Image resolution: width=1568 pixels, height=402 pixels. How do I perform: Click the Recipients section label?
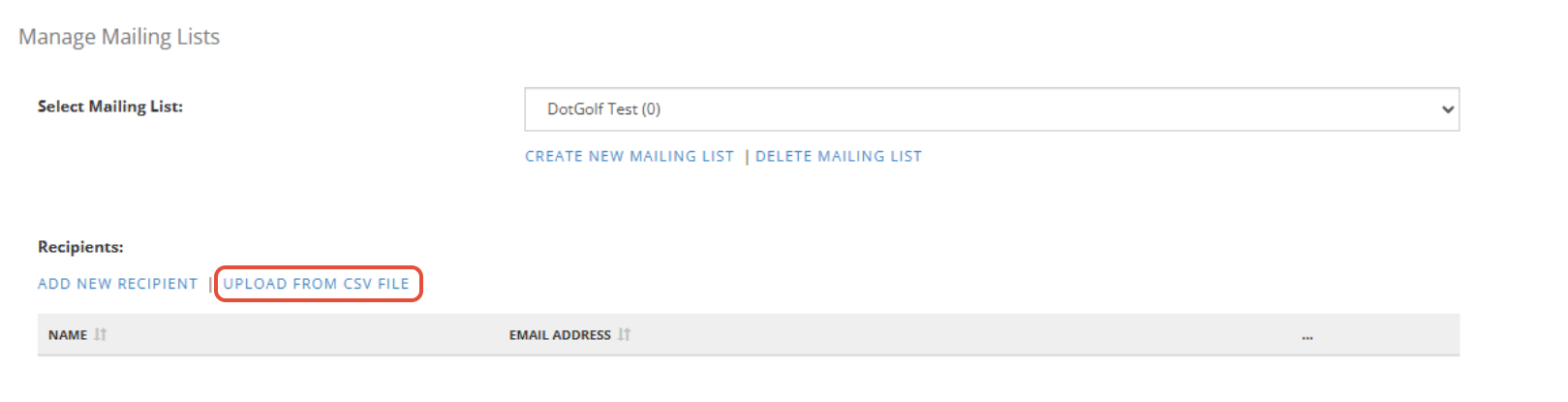(x=80, y=247)
